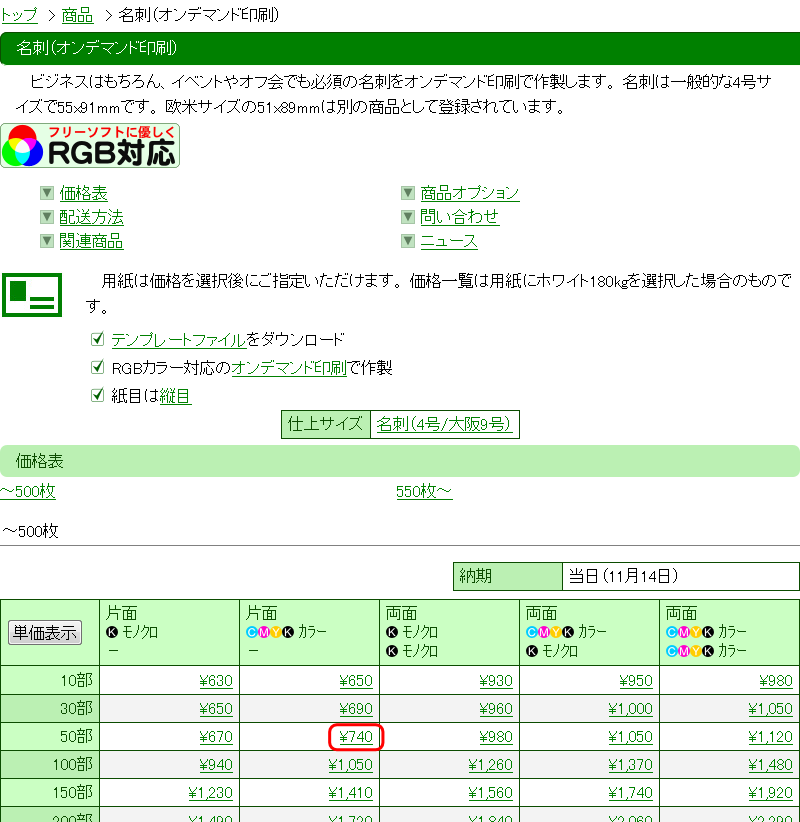The image size is (800, 822).
Task: Open the トップ breadcrumb link
Action: (19, 15)
